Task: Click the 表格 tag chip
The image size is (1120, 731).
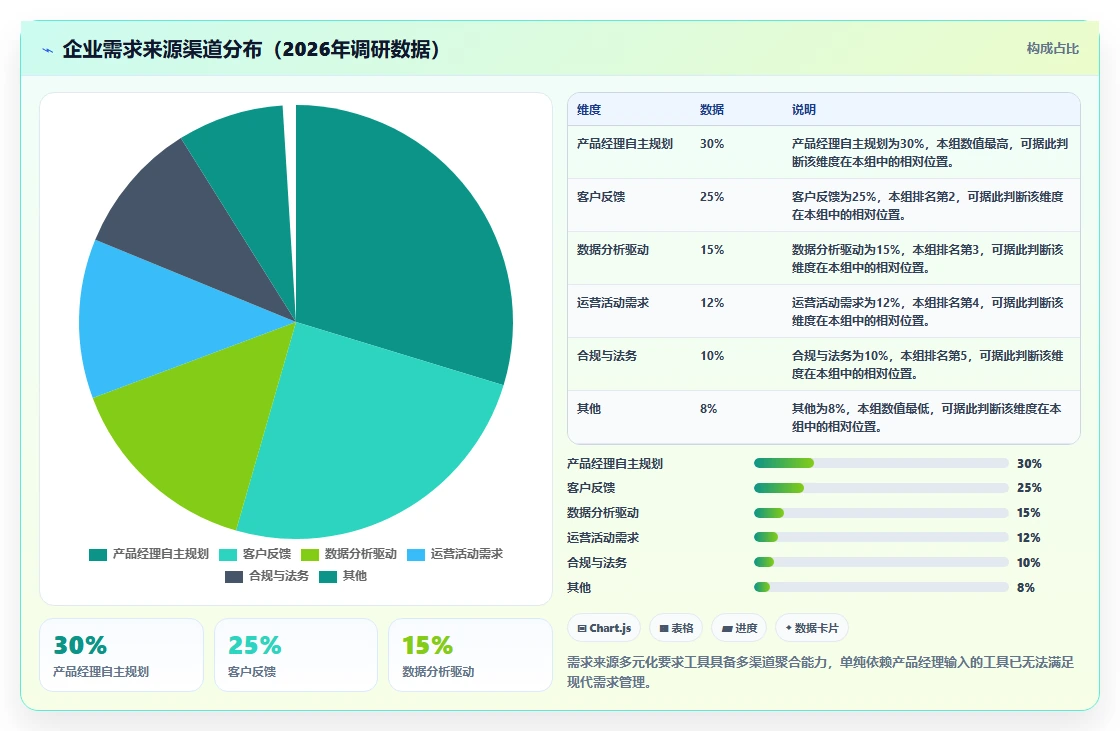Action: (x=676, y=628)
